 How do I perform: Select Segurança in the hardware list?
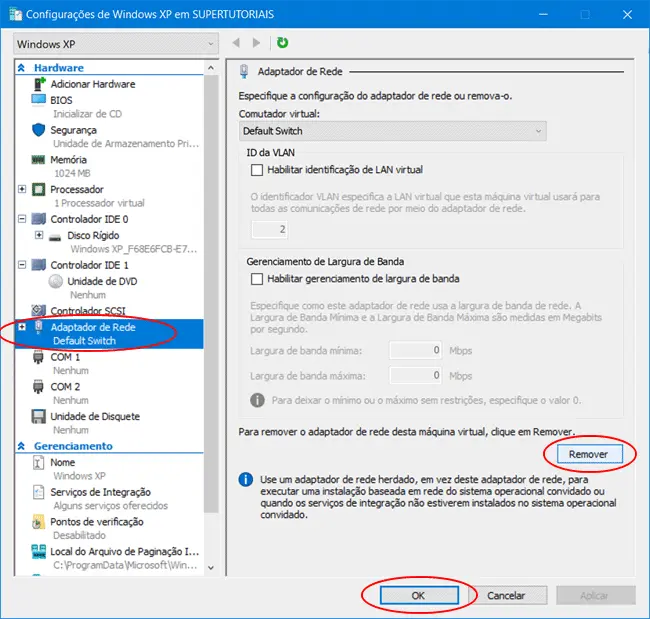73,130
